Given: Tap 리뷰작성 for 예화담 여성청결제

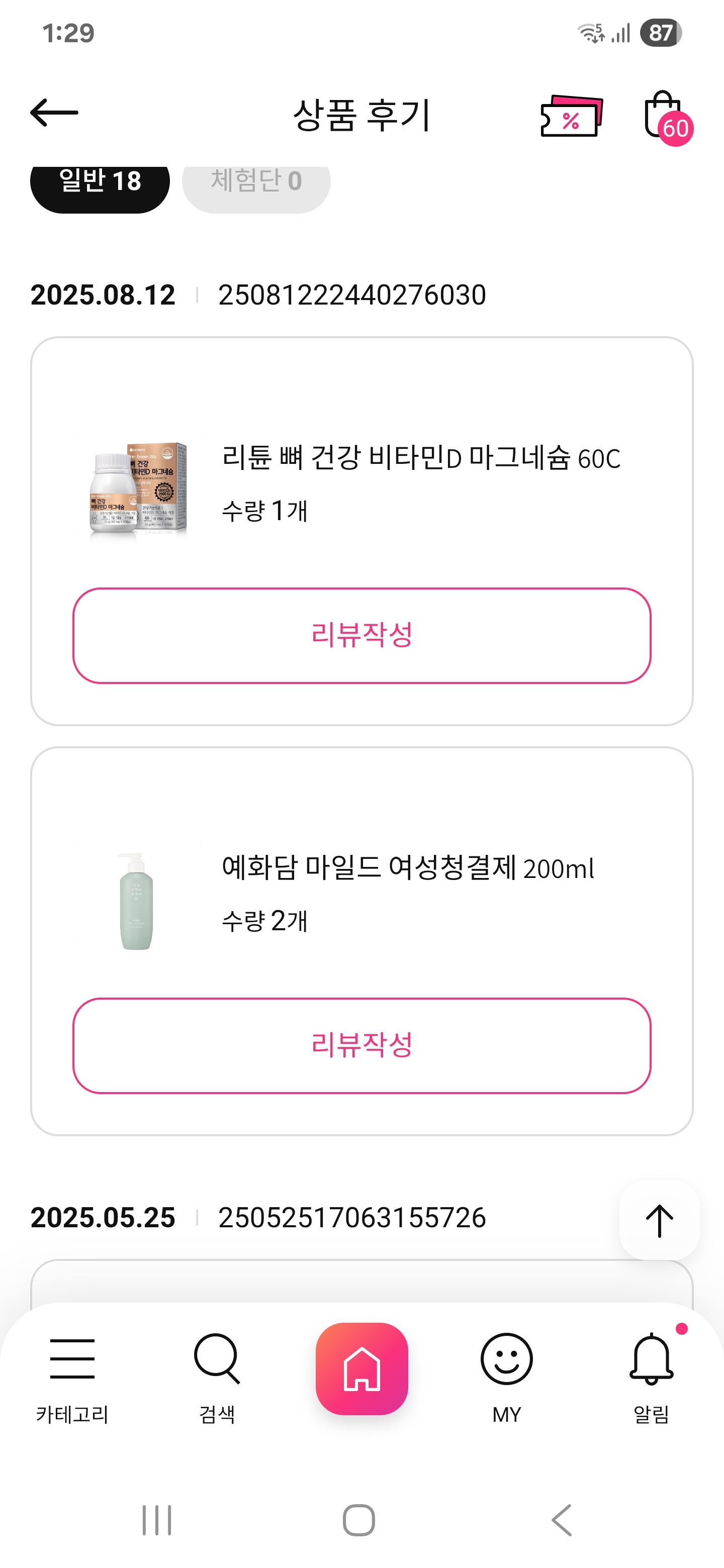Looking at the screenshot, I should point(361,1045).
